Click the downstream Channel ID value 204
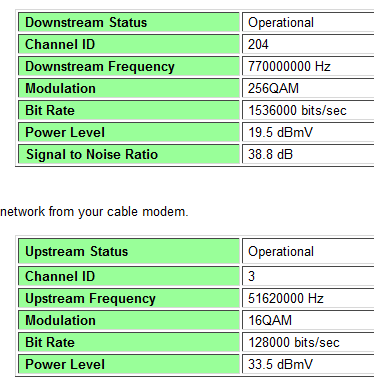The image size is (374, 390). [x=258, y=44]
